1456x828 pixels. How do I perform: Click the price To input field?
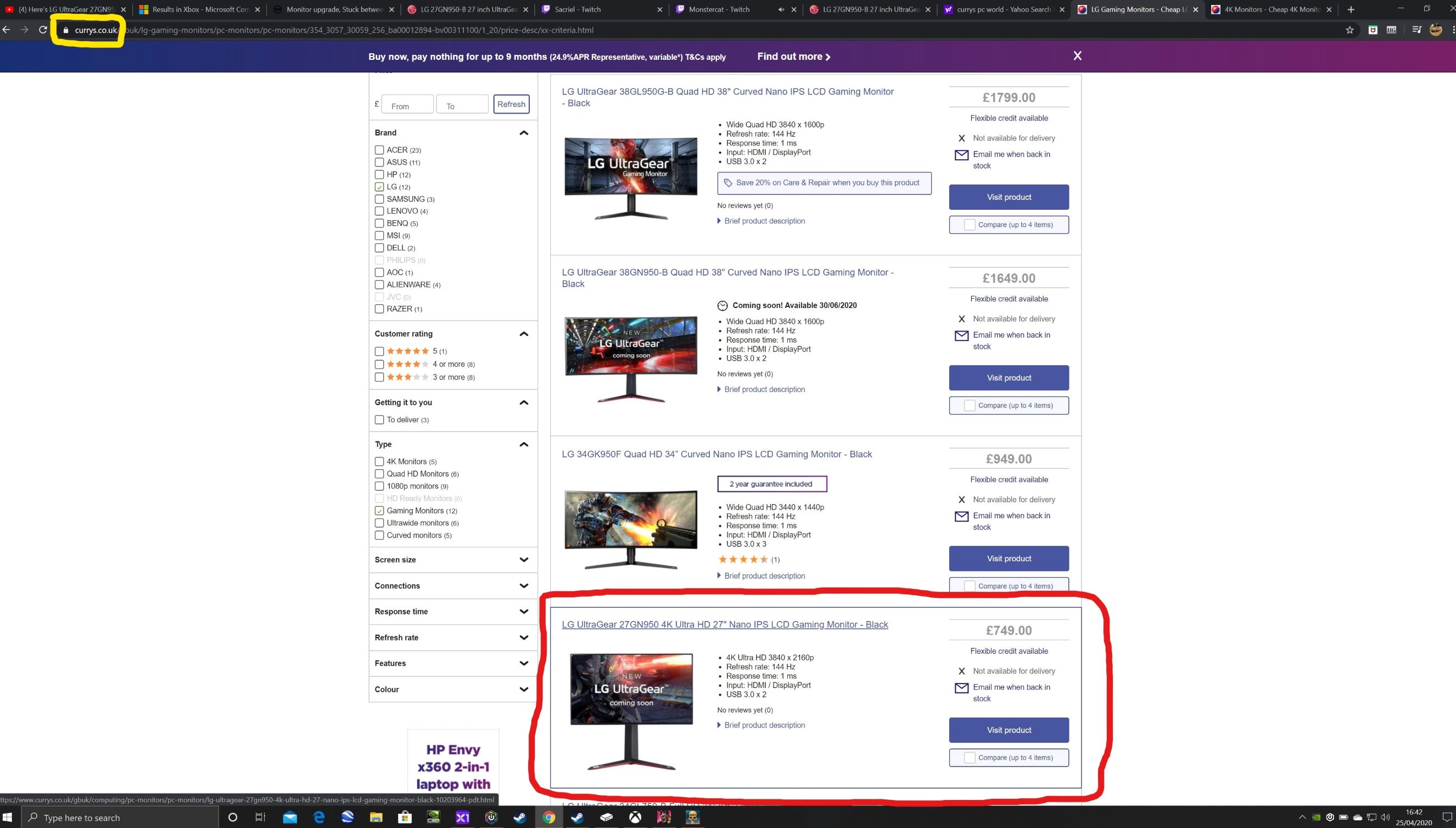(462, 105)
